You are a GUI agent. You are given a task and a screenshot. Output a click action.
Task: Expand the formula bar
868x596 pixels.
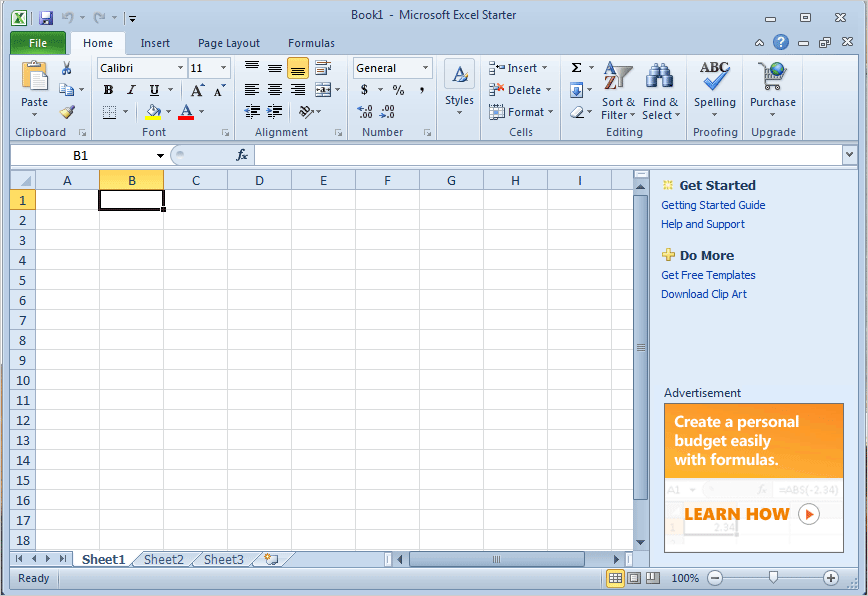pyautogui.click(x=849, y=156)
